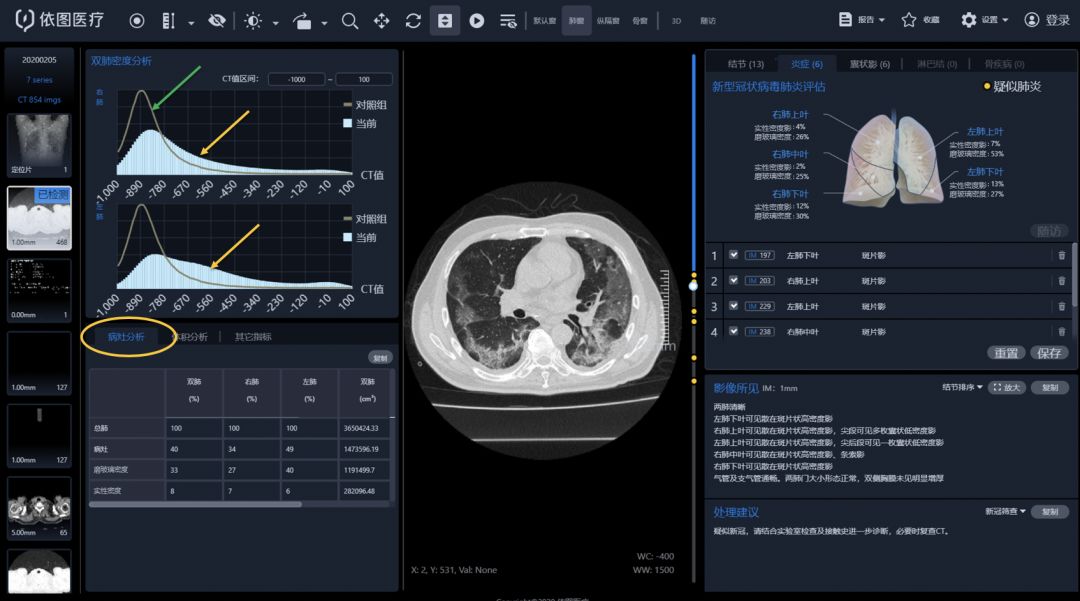1080x601 pixels.
Task: Uncheck the IM 229 左肺上叶 checkbox
Action: click(734, 306)
